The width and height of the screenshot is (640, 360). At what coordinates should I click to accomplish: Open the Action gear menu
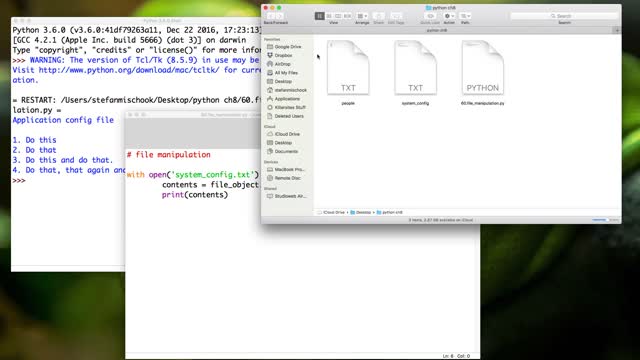coord(449,16)
